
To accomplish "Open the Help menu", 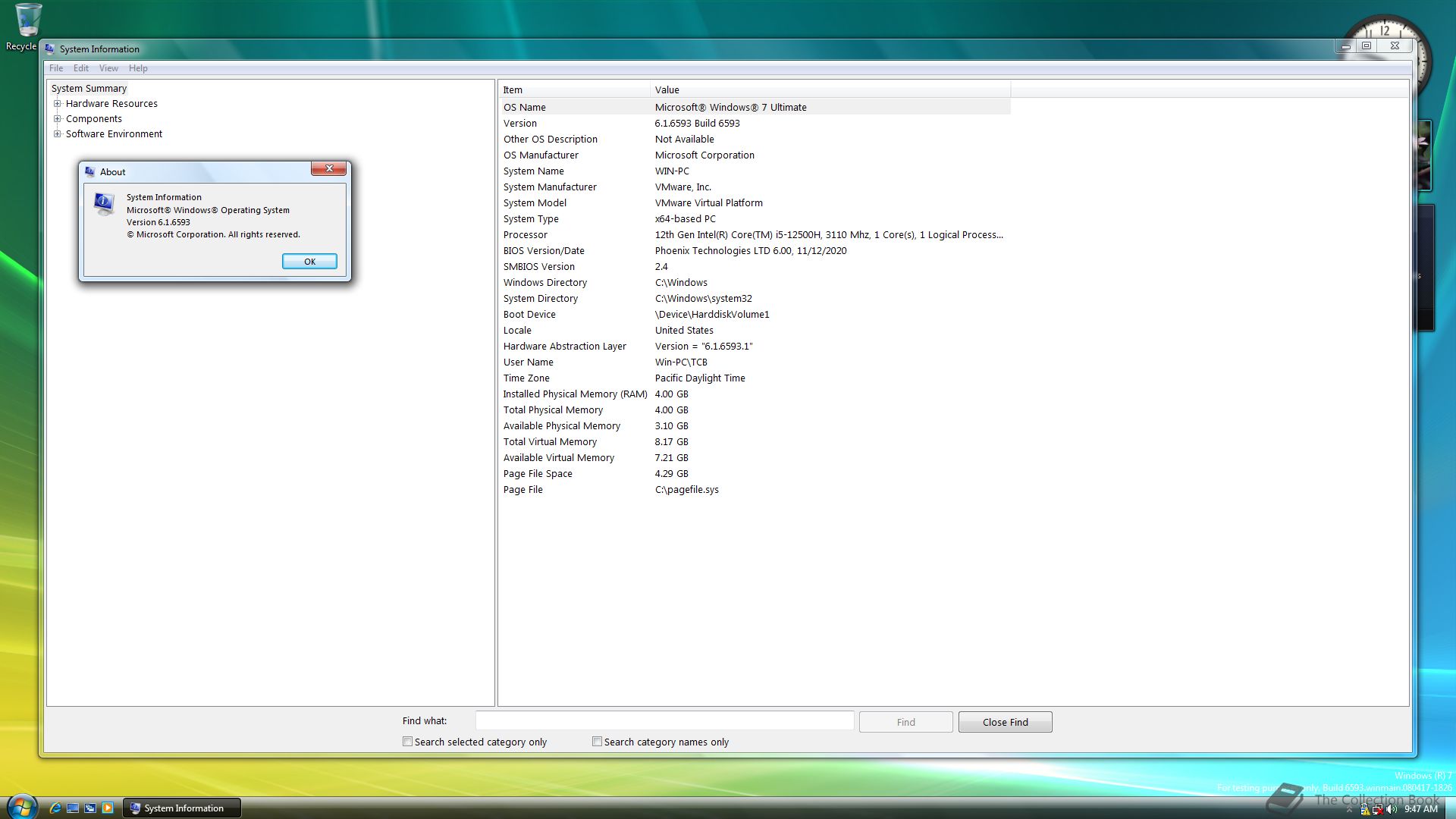I will point(138,68).
